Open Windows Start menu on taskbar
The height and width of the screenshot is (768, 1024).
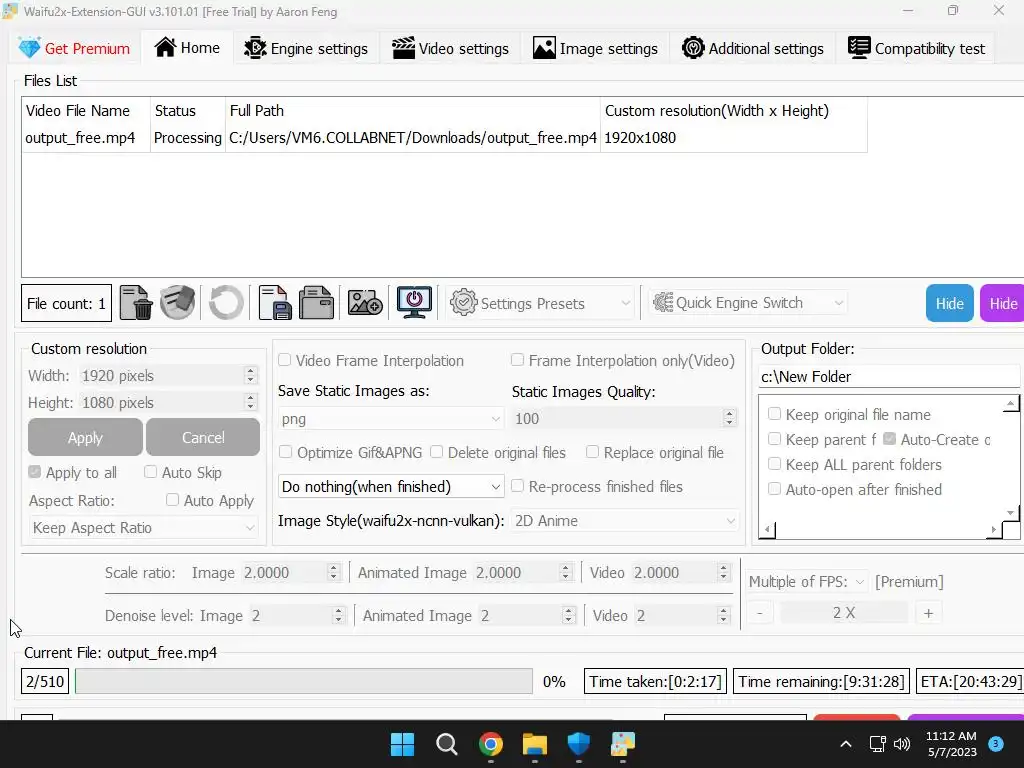click(402, 744)
